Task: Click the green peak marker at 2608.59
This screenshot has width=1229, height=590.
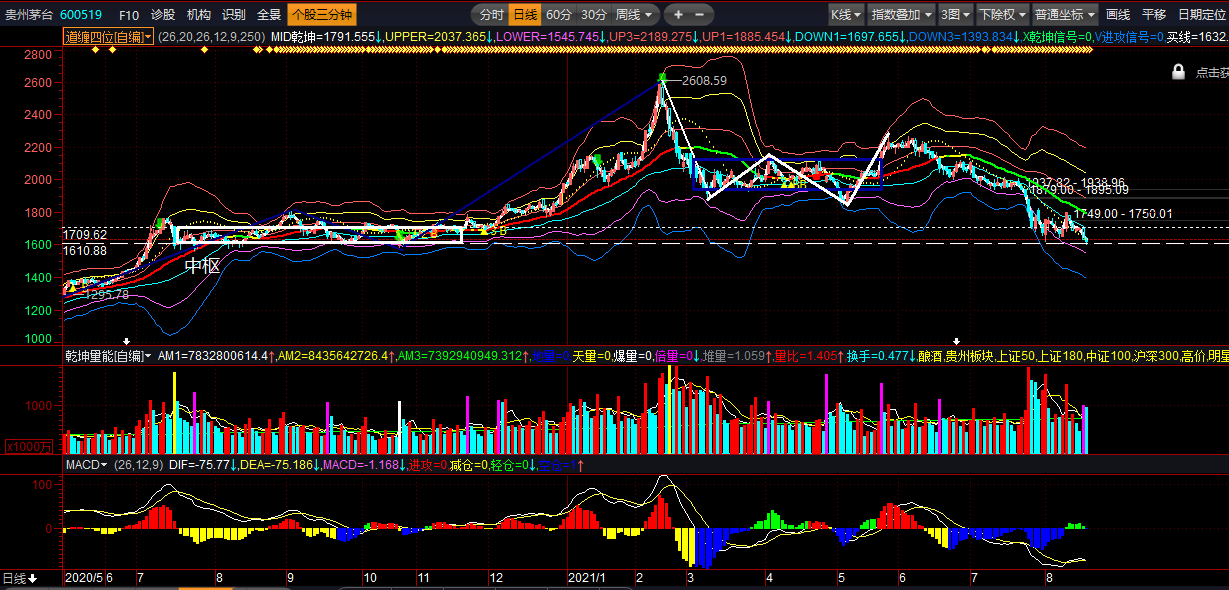Action: [662, 77]
